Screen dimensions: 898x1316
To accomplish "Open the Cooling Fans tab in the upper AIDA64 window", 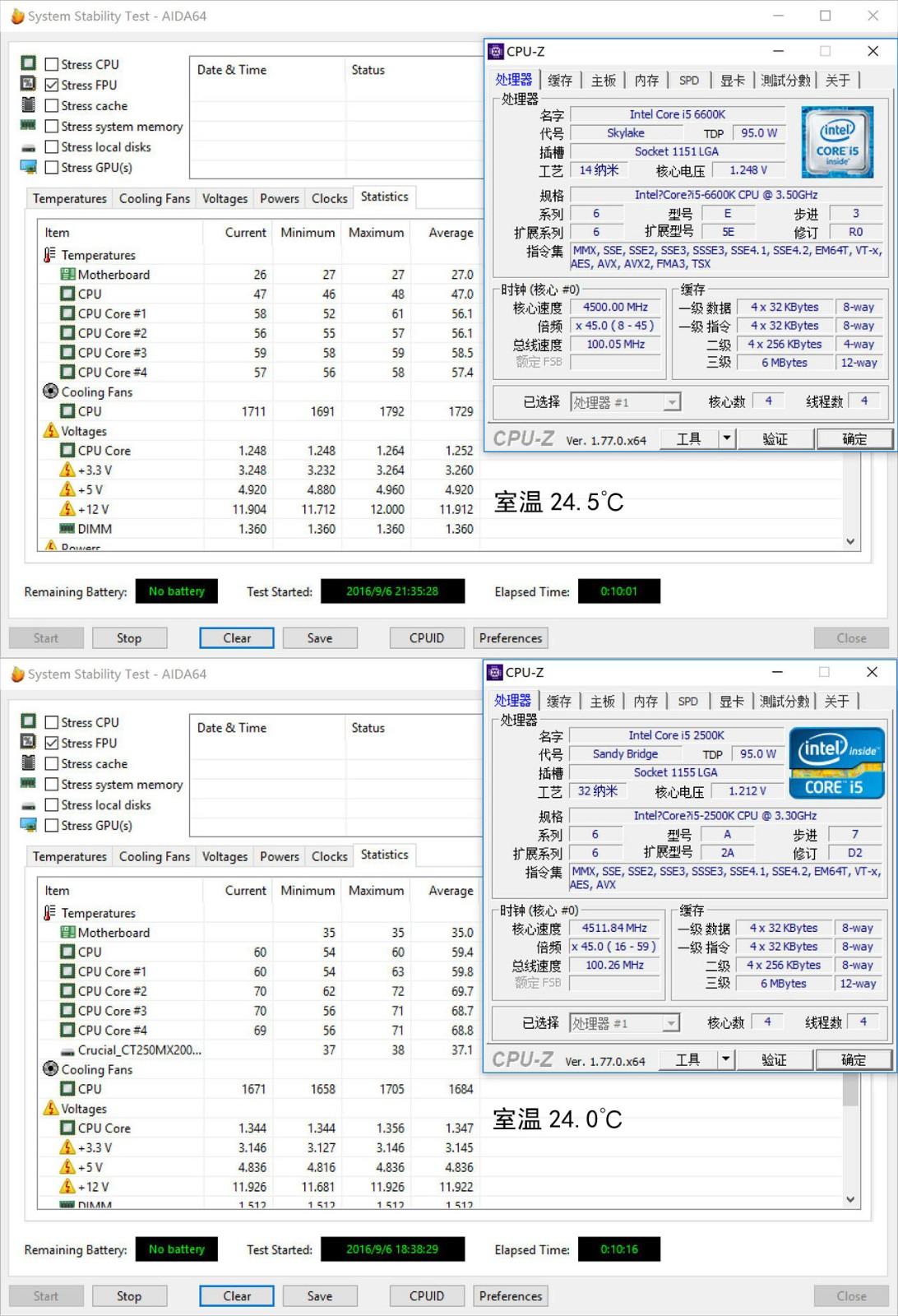I will 155,198.
